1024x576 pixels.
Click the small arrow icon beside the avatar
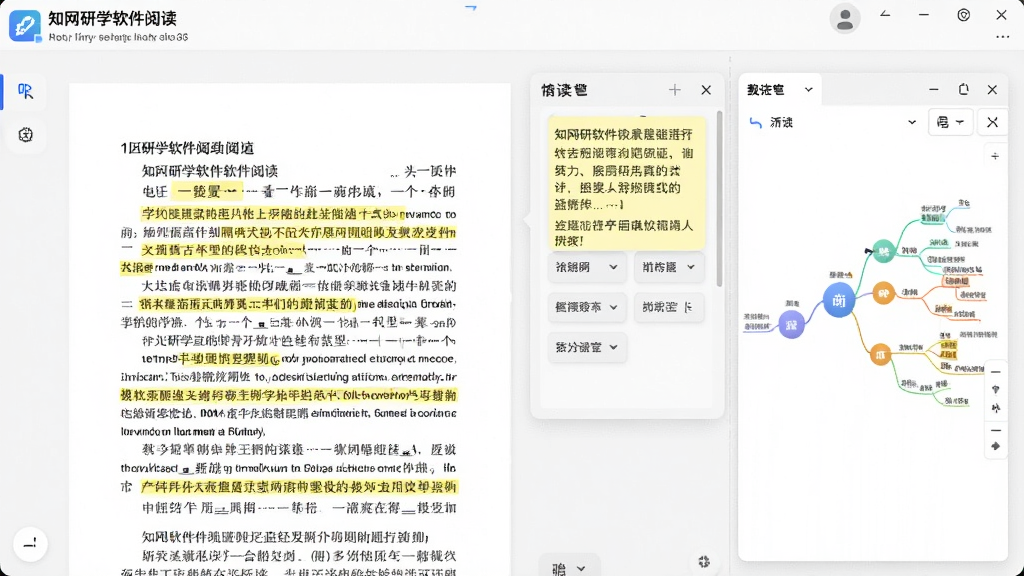tap(885, 14)
